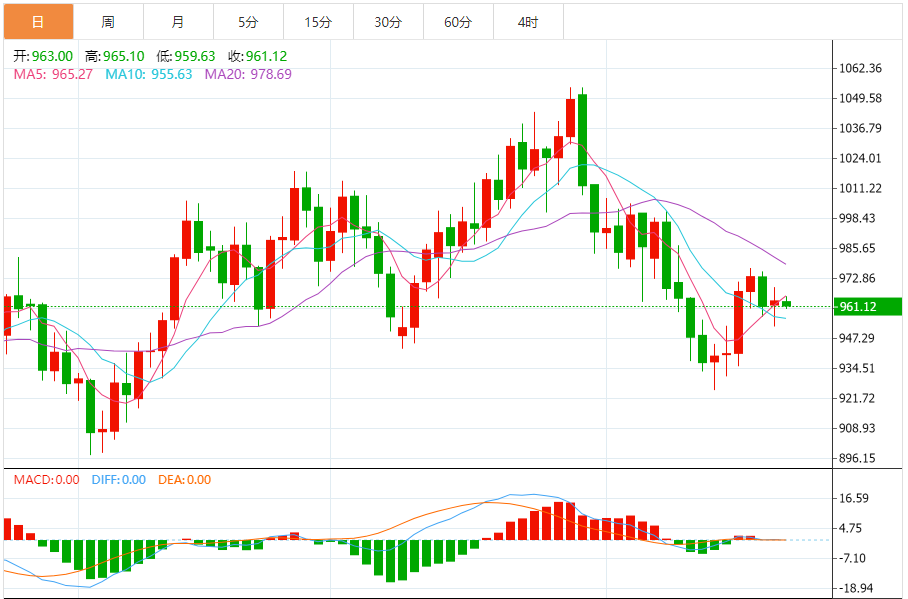Click the green 961.12 current price label
This screenshot has width=908, height=599.
tap(867, 306)
